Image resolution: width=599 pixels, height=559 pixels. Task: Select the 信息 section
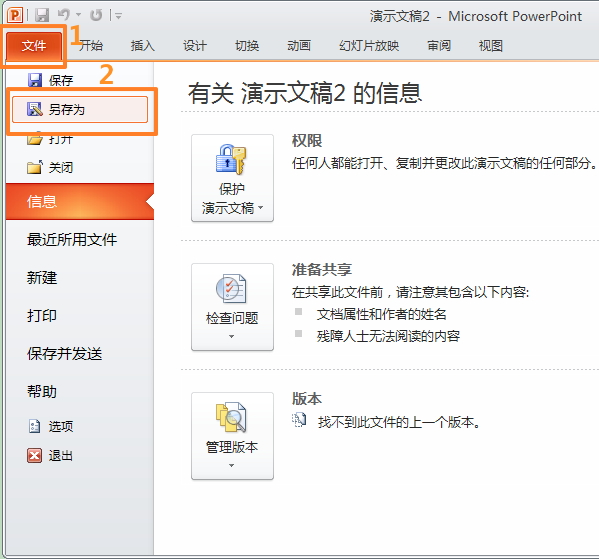pos(80,201)
